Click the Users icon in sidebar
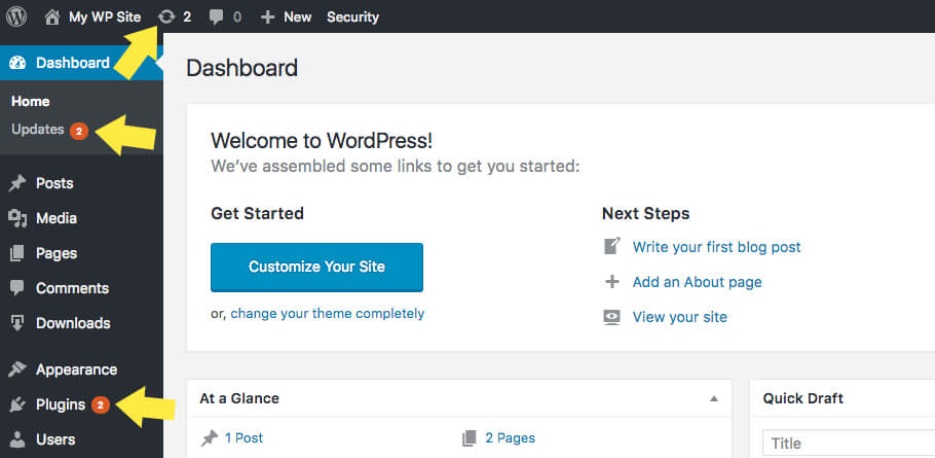This screenshot has width=935, height=458. click(17, 439)
